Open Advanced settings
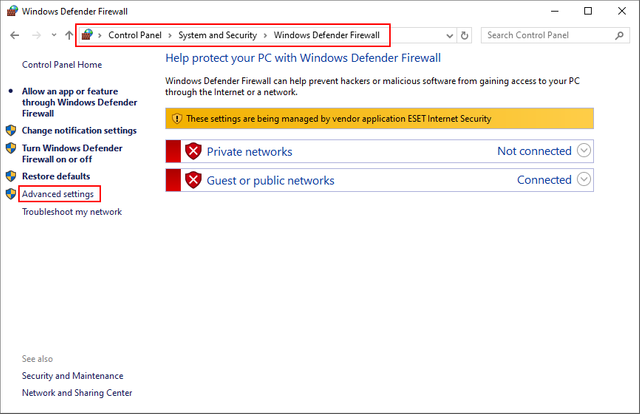The height and width of the screenshot is (414, 640). click(x=58, y=194)
